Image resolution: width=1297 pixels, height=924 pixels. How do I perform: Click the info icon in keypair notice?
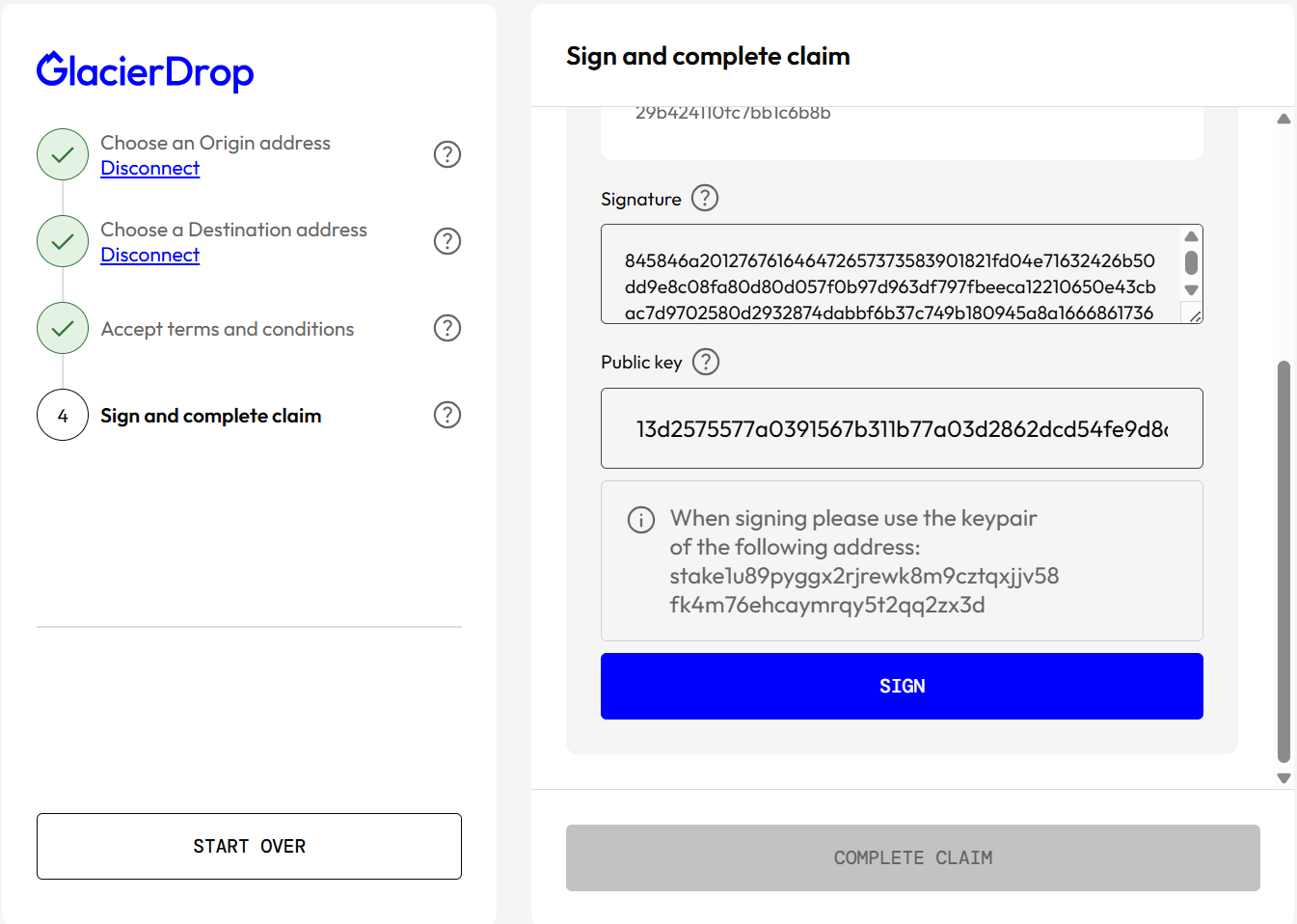tap(641, 520)
